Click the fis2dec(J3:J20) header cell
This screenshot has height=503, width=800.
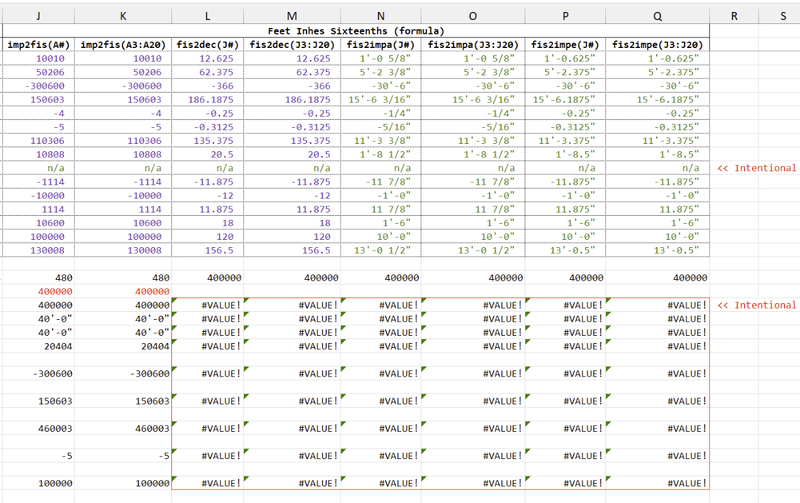[x=291, y=45]
